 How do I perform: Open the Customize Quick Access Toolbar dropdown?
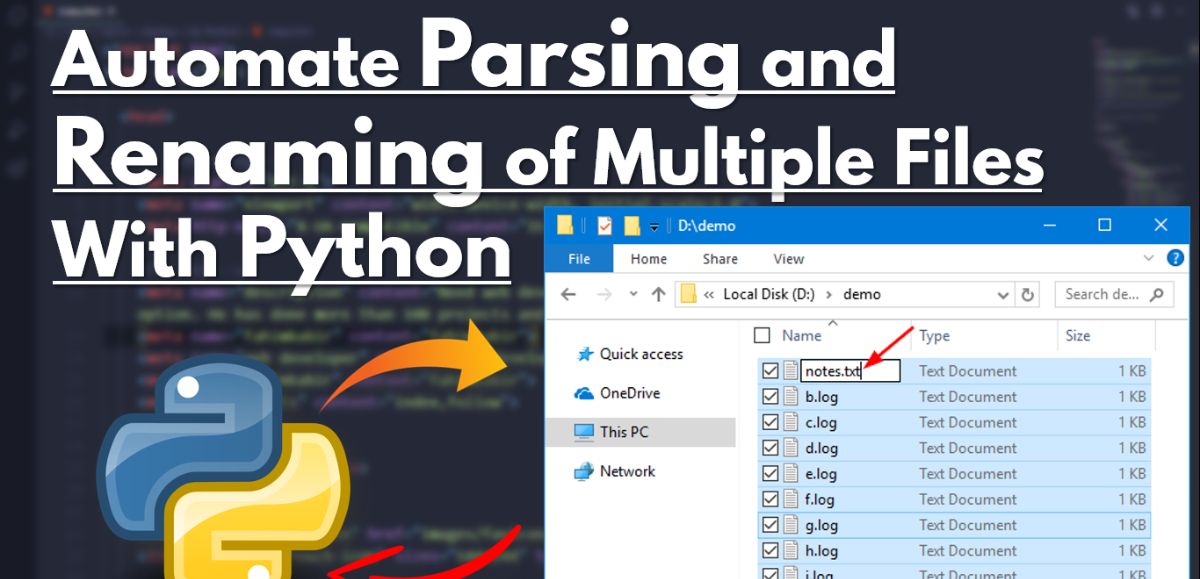(654, 227)
